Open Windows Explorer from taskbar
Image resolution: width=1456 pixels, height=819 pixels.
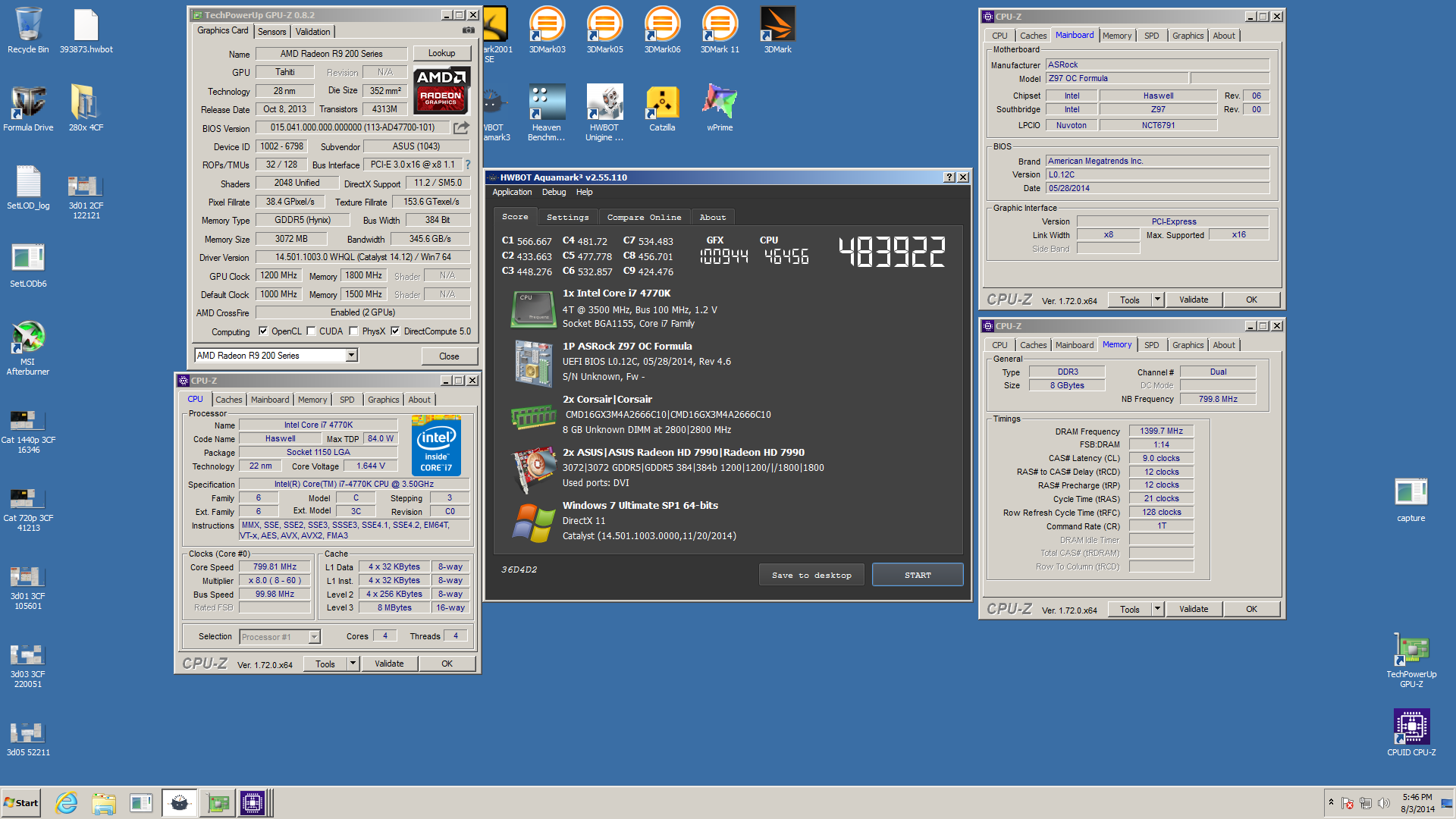point(104,803)
